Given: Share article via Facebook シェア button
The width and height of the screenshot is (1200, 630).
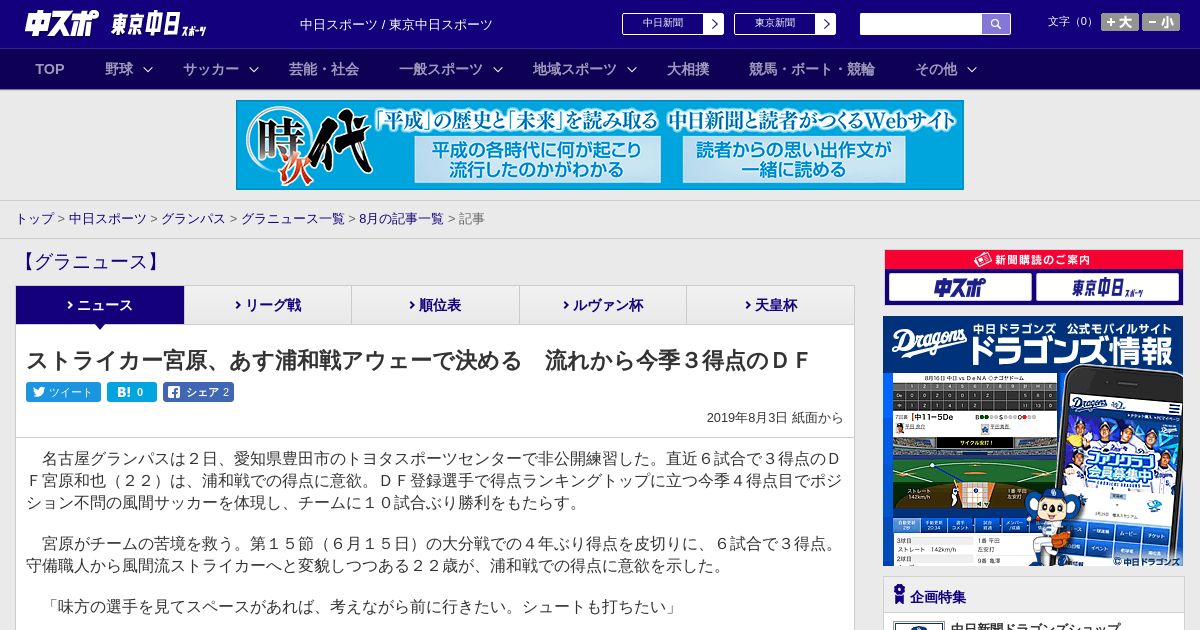Looking at the screenshot, I should tap(198, 392).
